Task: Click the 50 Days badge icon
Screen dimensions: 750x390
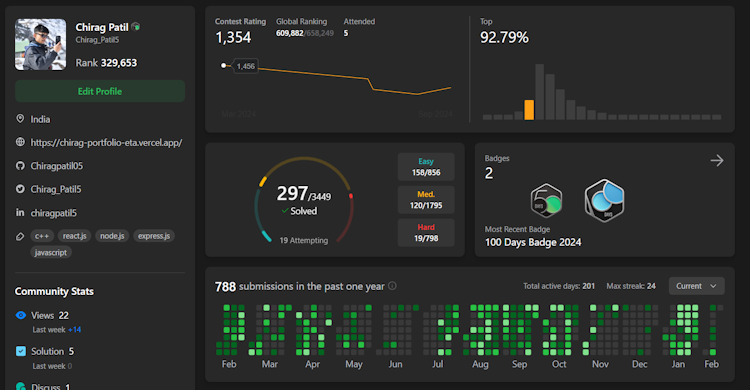Action: (546, 200)
